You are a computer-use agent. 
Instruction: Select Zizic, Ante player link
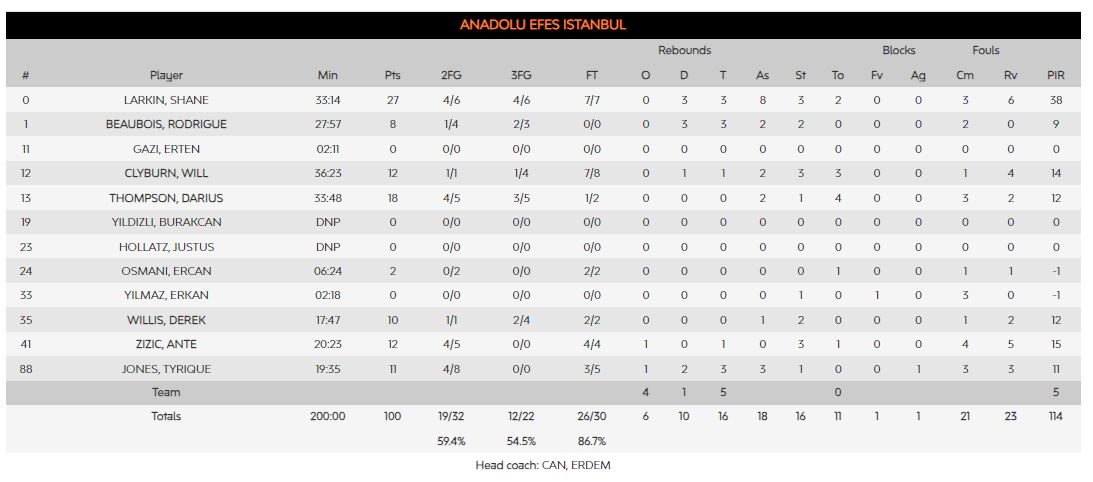coord(166,344)
